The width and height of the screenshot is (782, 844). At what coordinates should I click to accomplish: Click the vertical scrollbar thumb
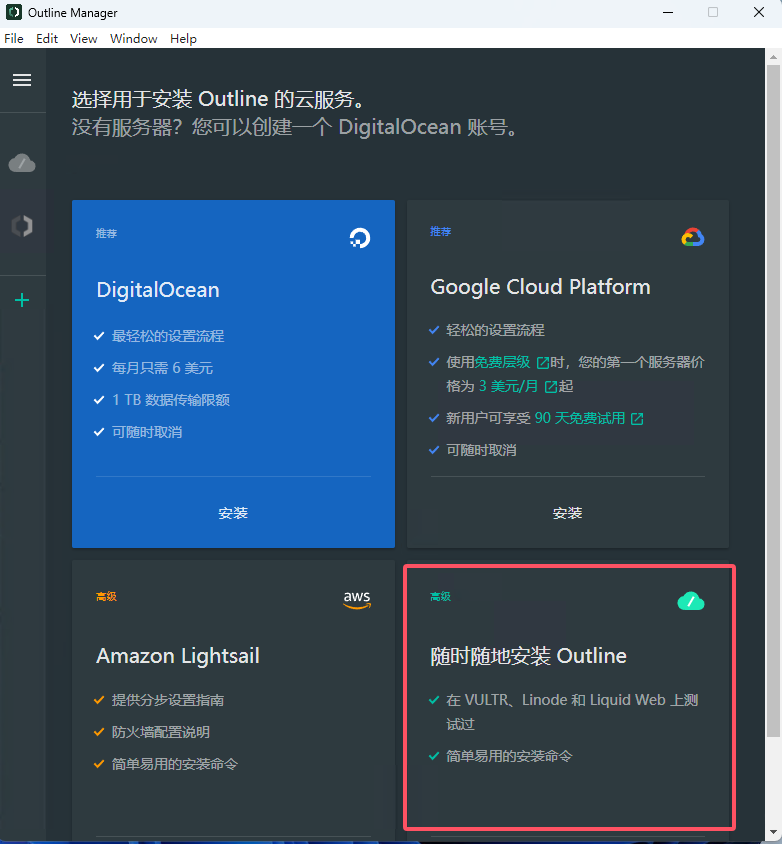(773, 401)
